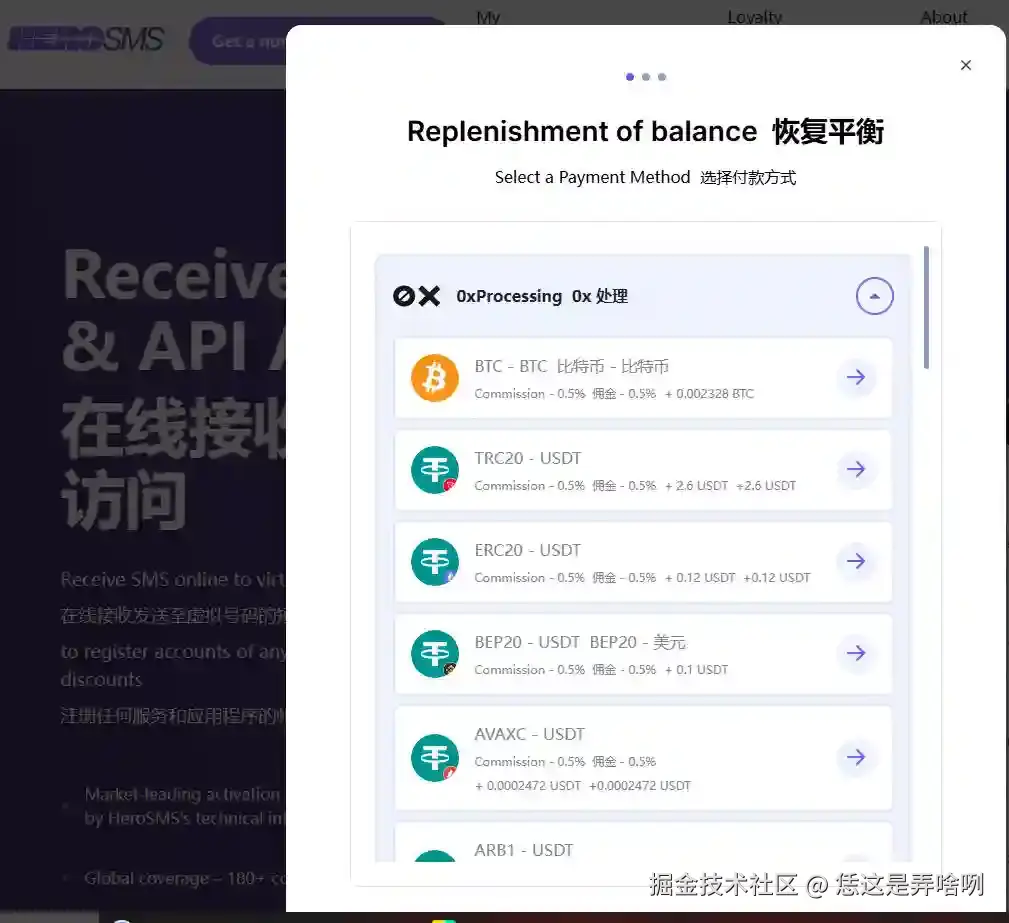Click ERC20 commission text + 0.12 USDT

click(700, 578)
